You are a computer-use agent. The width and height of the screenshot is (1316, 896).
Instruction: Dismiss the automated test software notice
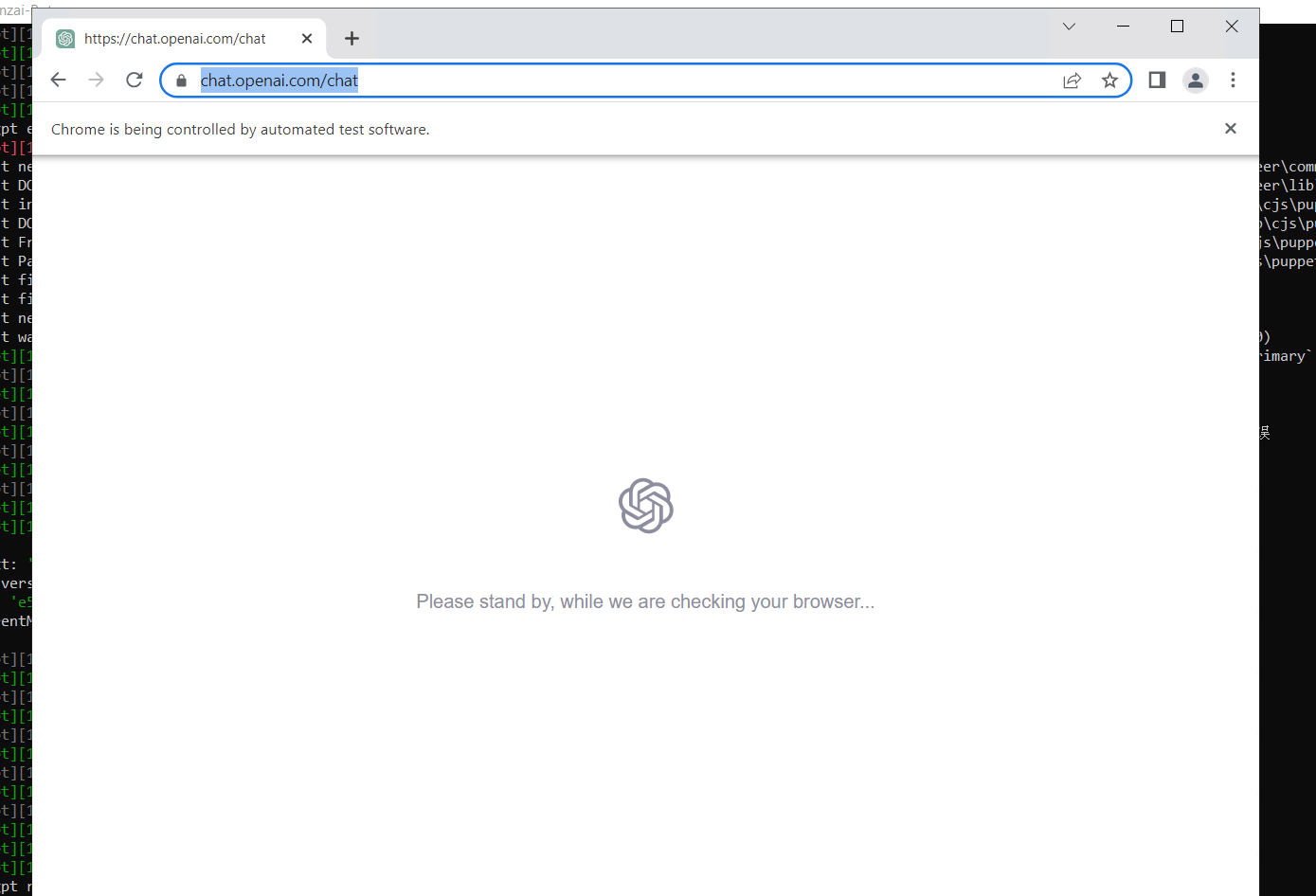click(1230, 128)
